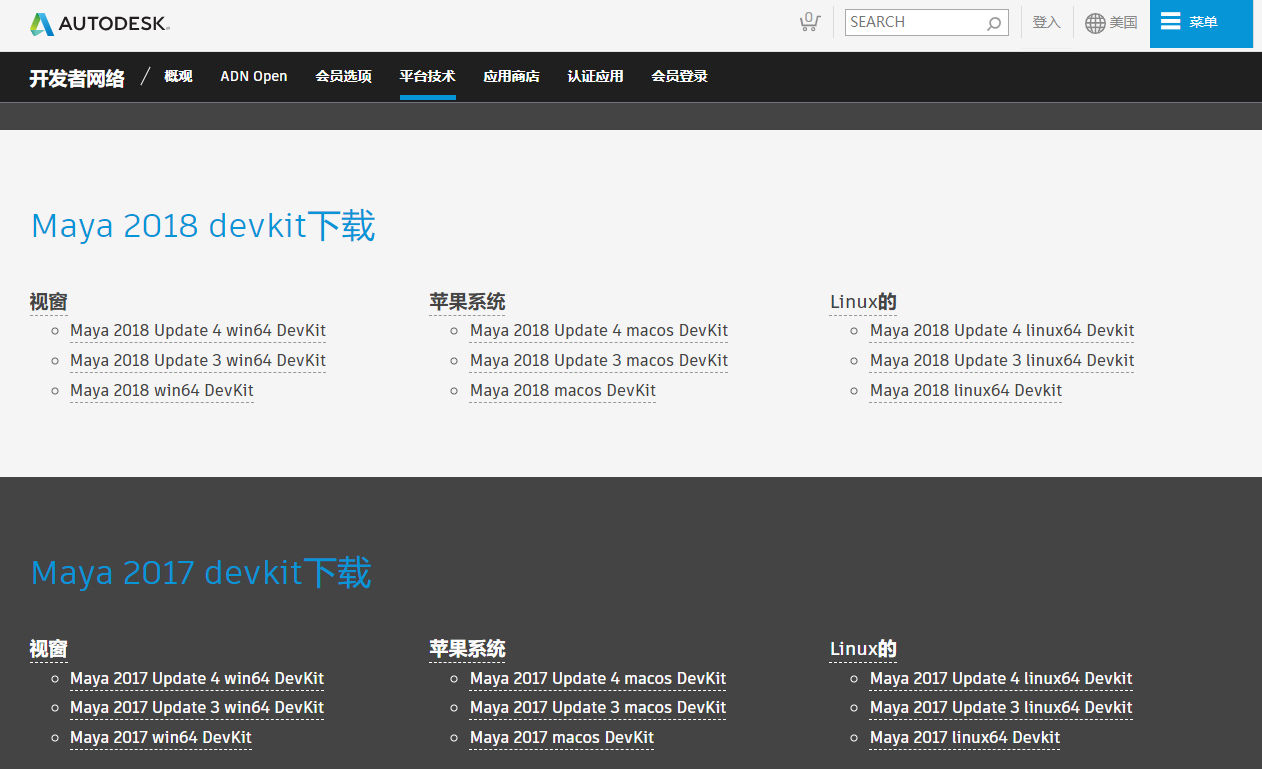This screenshot has width=1262, height=769.
Task: Switch to the 平台技术 tab
Action: click(427, 76)
